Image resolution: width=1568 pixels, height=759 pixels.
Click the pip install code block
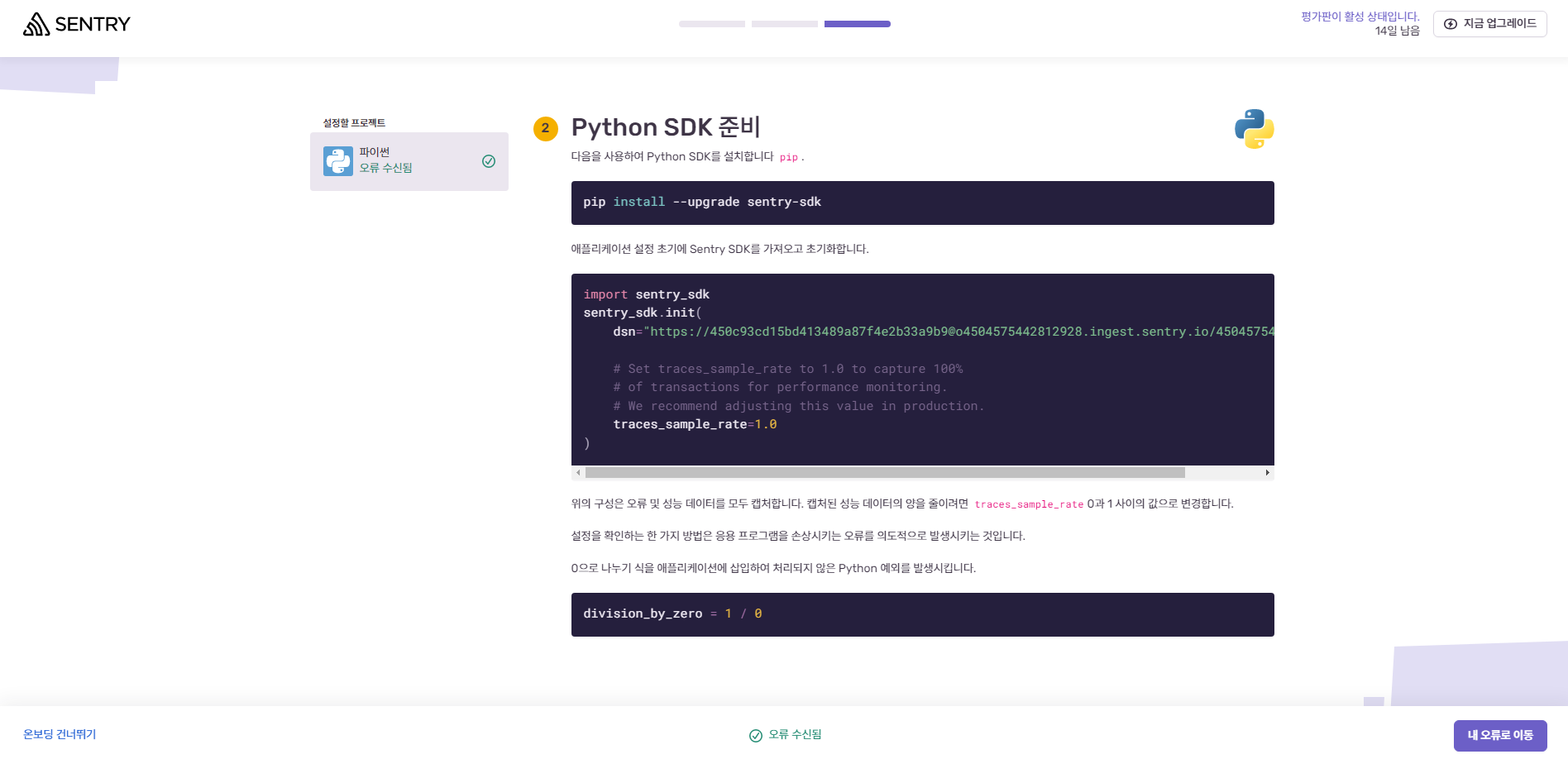point(922,203)
